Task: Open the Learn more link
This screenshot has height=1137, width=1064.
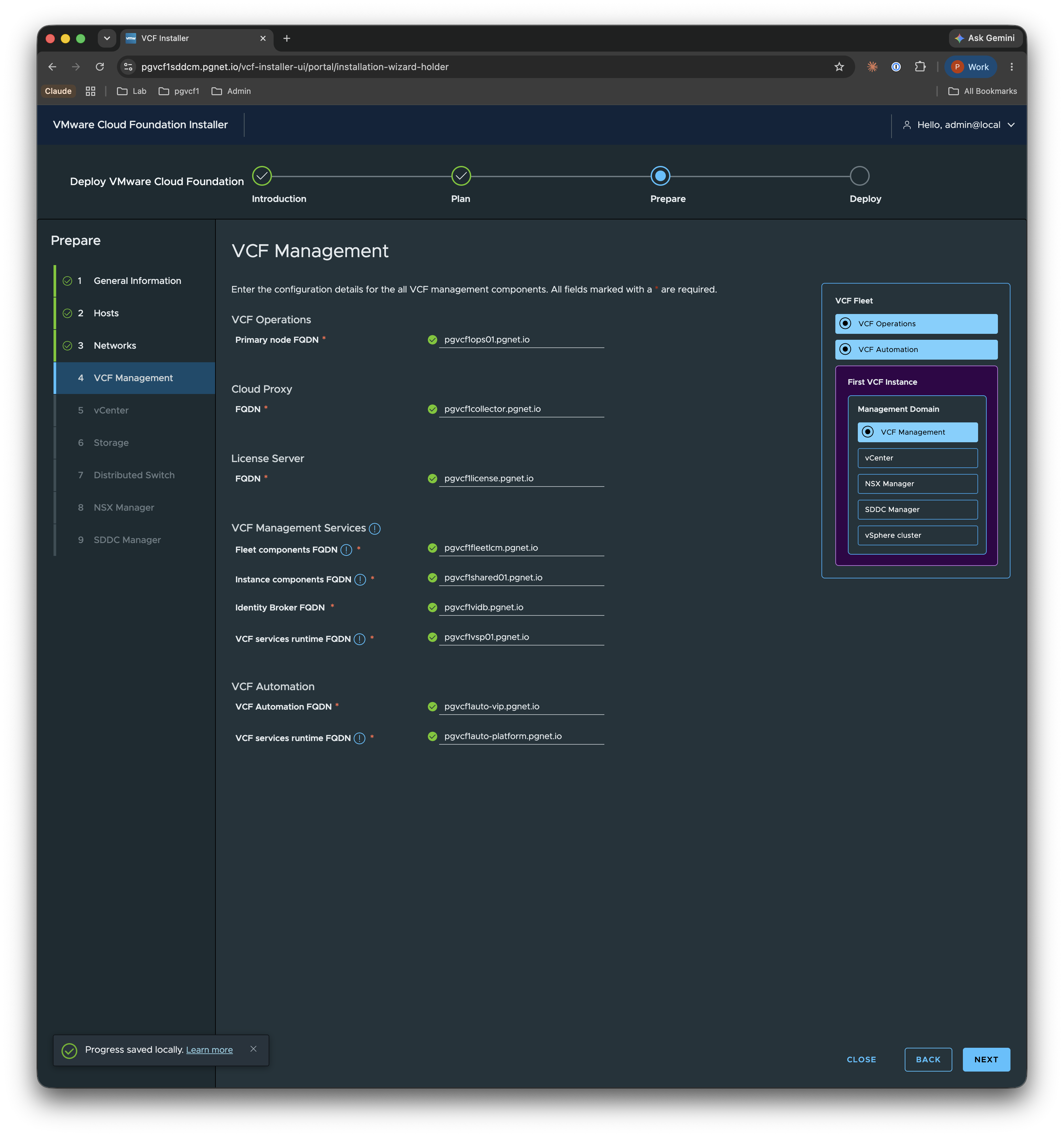Action: pos(209,1050)
